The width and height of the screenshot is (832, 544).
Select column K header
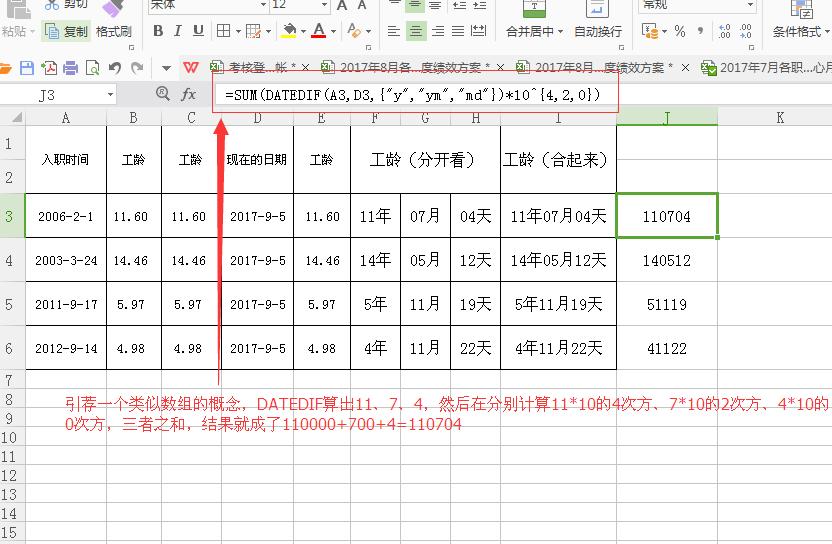pos(779,117)
